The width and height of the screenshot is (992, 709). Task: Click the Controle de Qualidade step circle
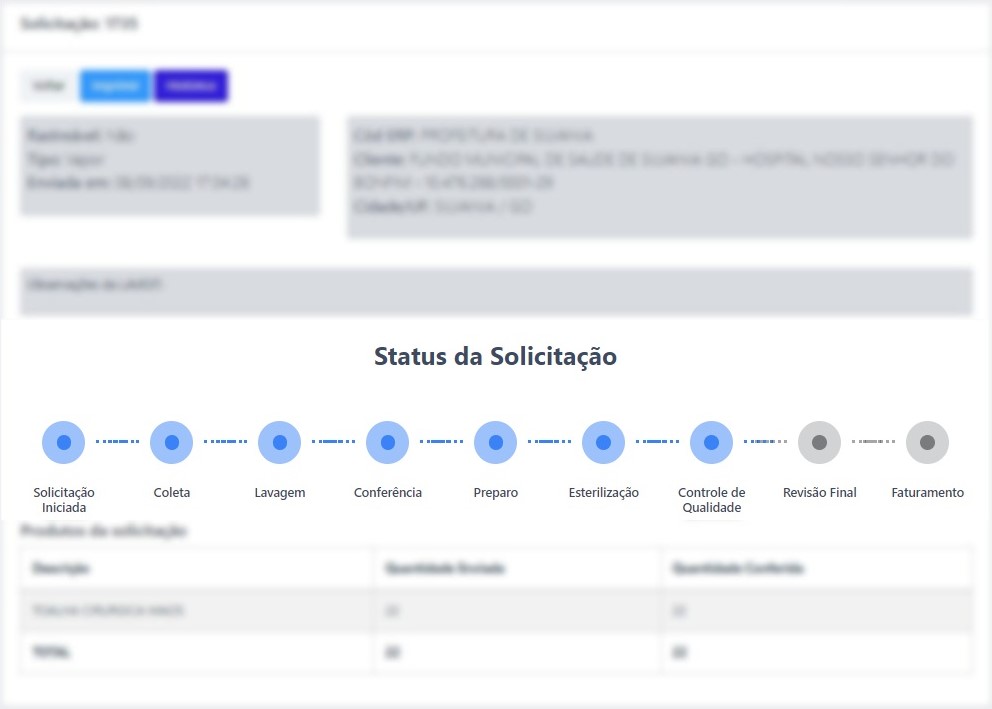[712, 442]
